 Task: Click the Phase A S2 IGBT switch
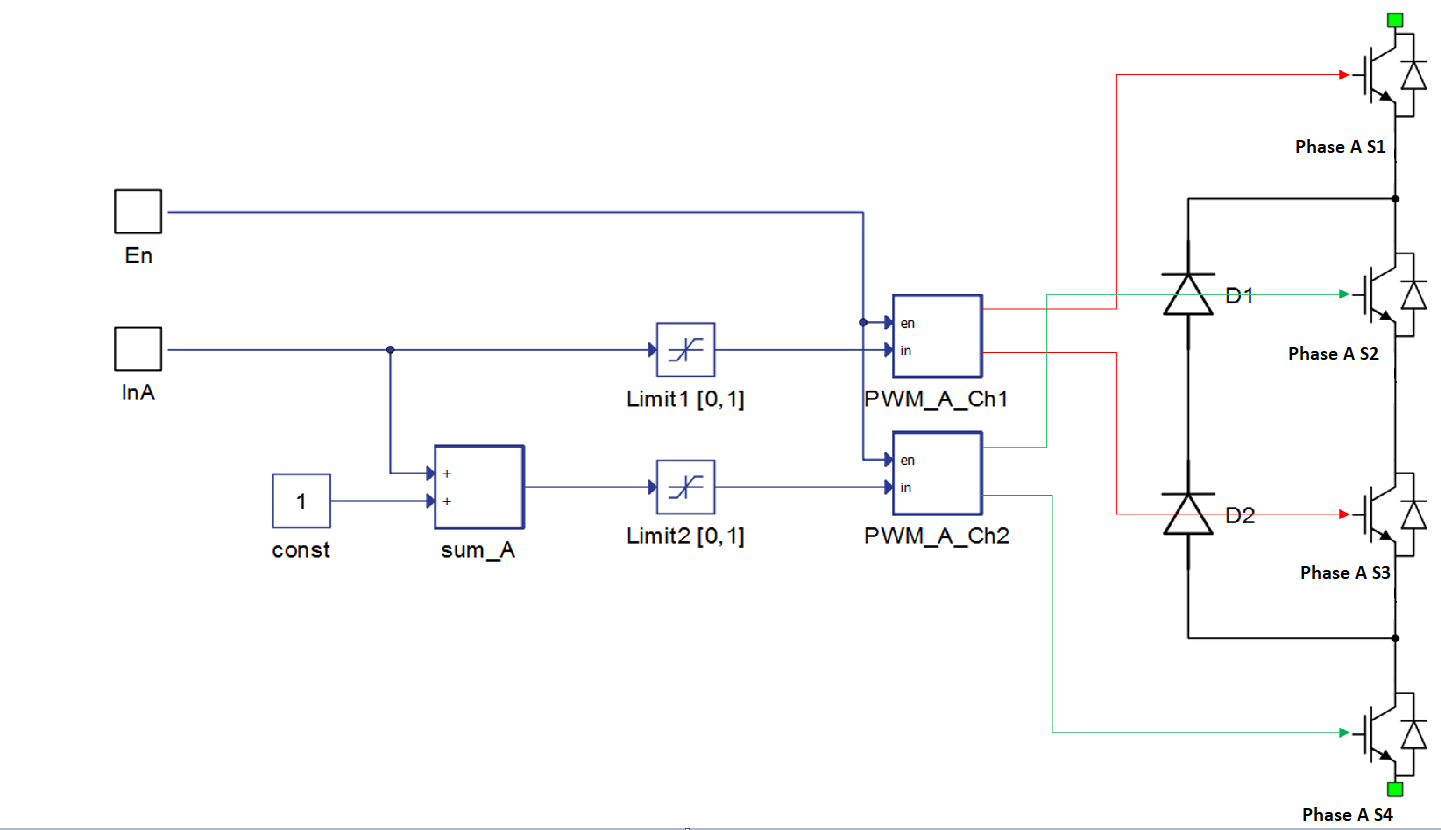(1385, 294)
